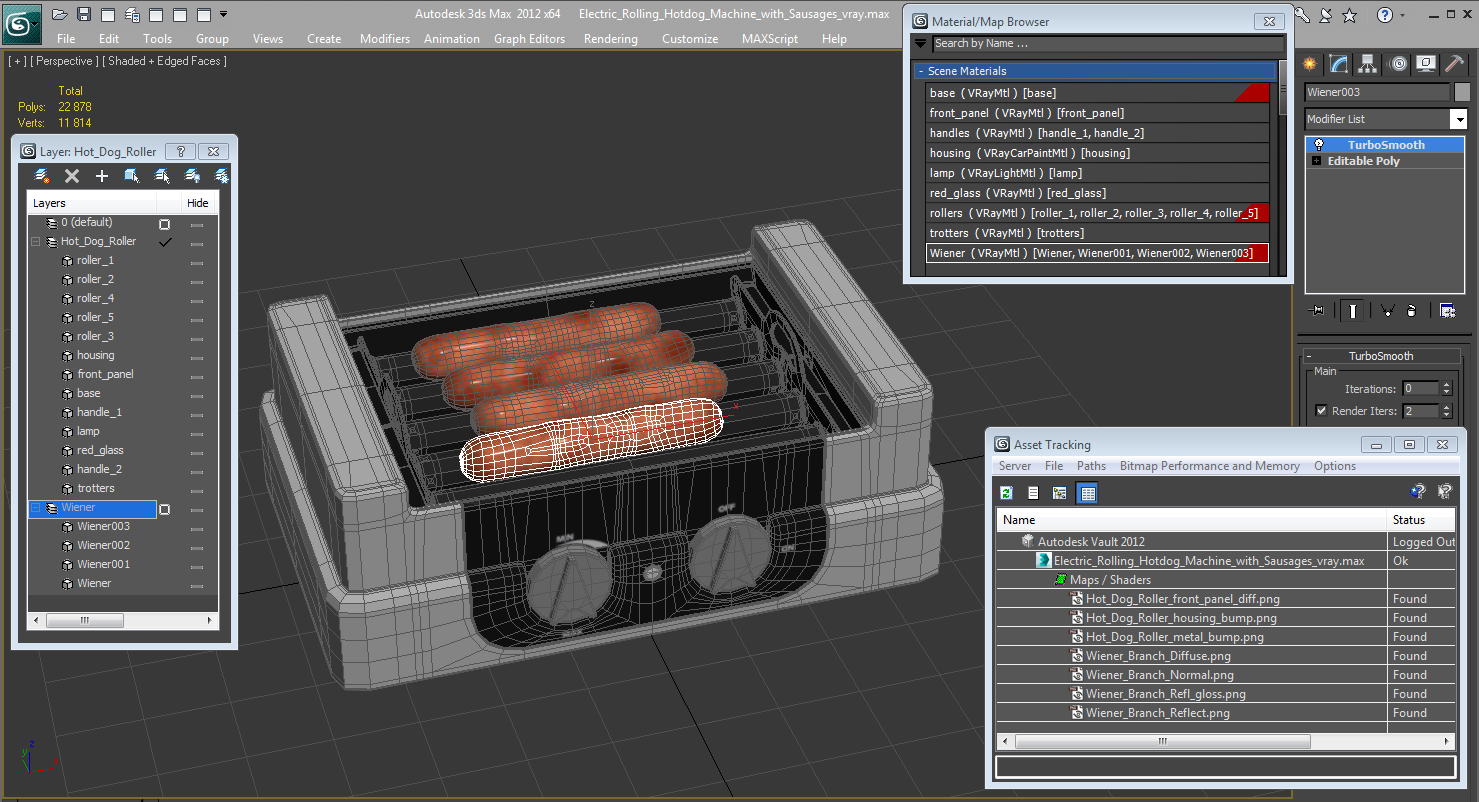1479x802 pixels.
Task: Collapse the Hot_Dog_Roller layer tree
Action: pyautogui.click(x=36, y=242)
